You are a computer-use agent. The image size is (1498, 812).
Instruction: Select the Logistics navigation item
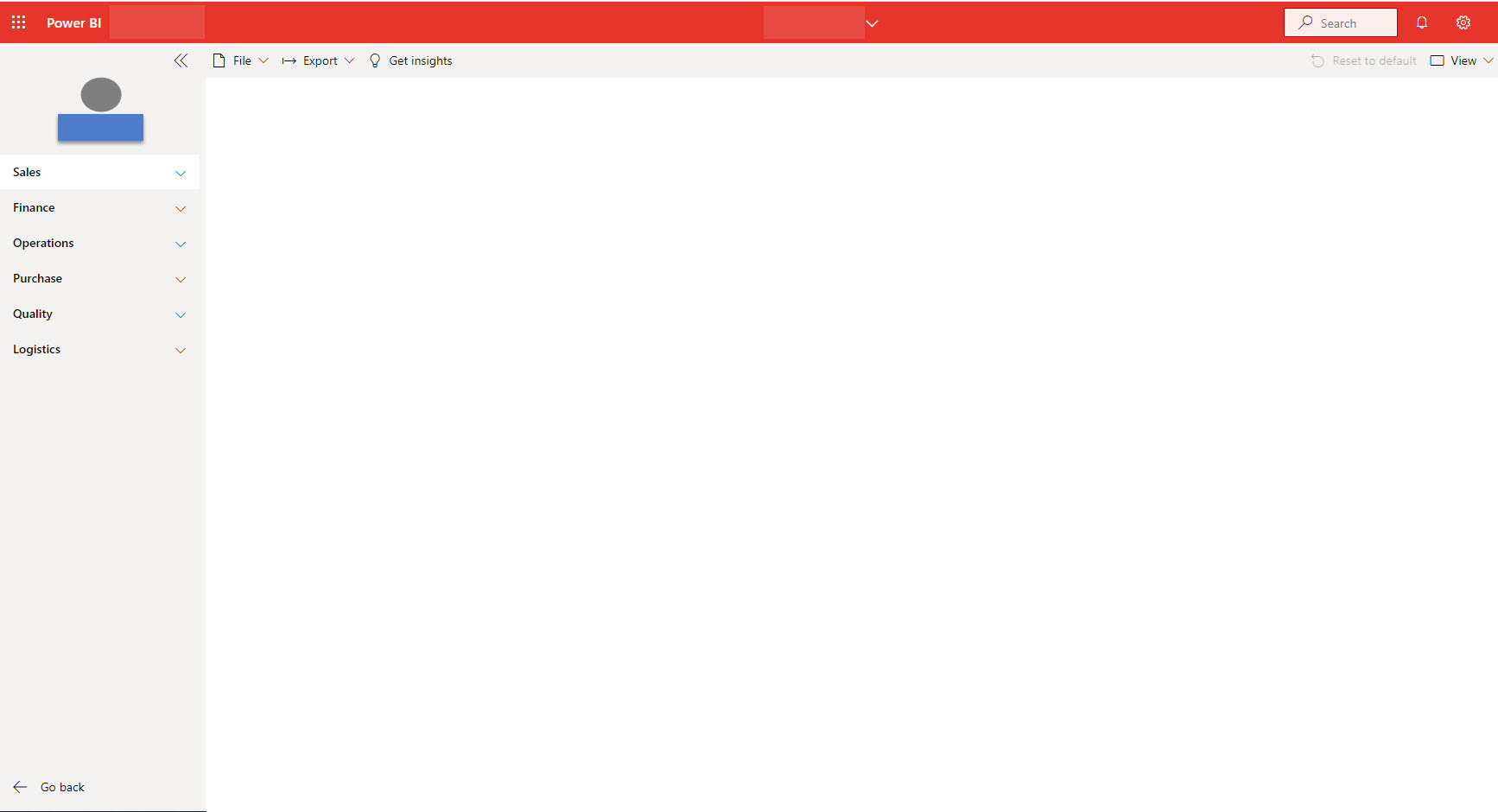(99, 349)
